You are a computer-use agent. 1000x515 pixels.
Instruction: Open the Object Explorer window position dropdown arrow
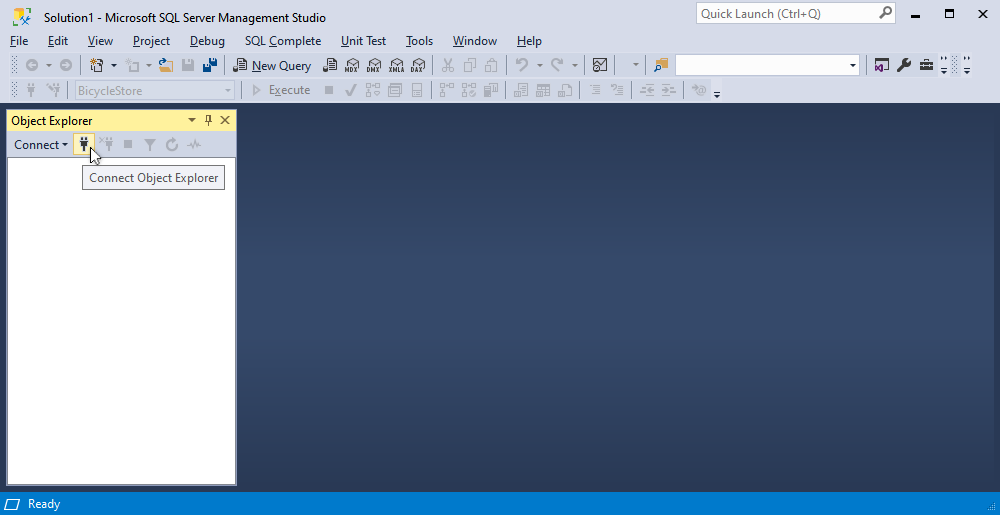pos(192,120)
